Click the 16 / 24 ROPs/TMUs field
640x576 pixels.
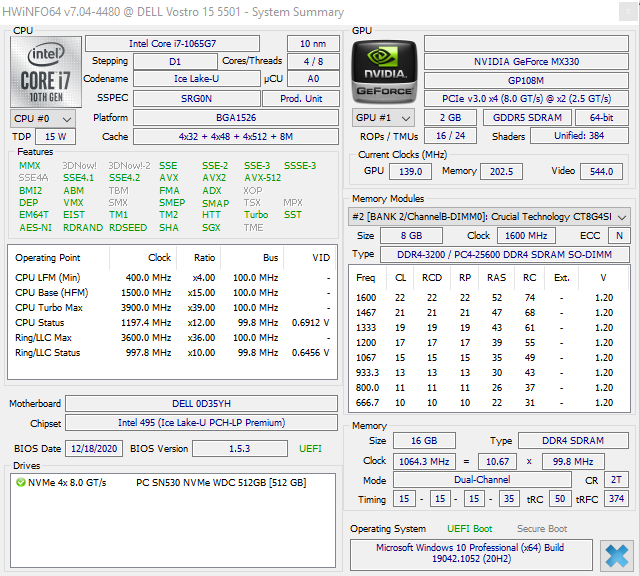[450, 136]
